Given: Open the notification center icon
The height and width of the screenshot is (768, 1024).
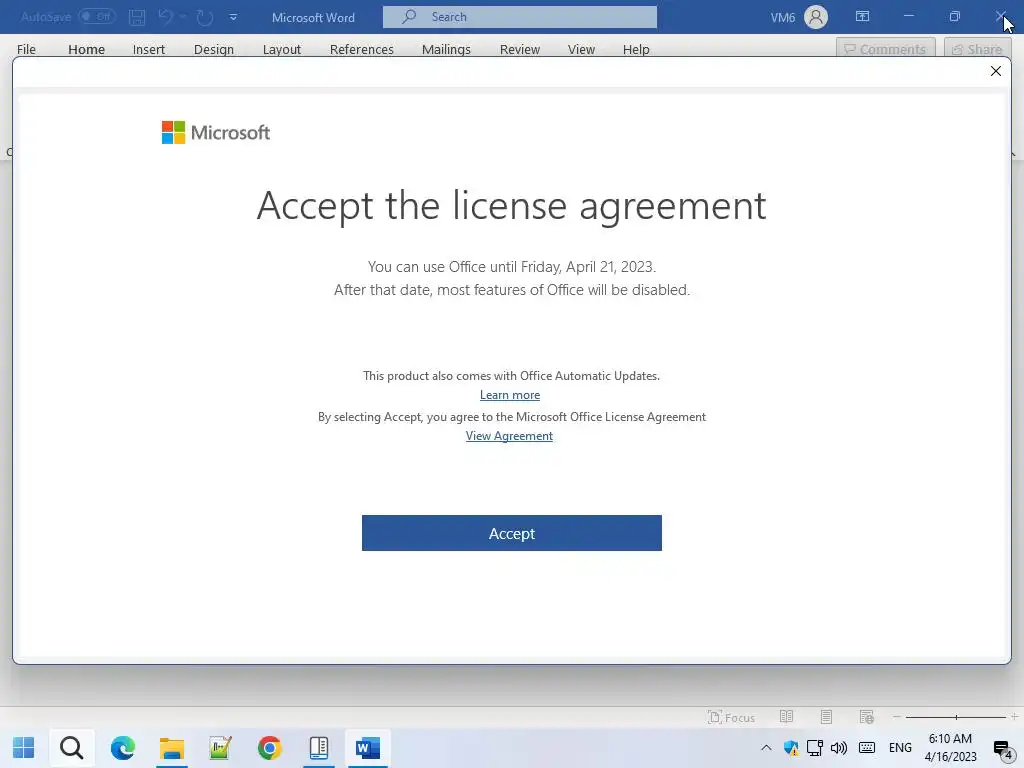Looking at the screenshot, I should pos(1002,748).
